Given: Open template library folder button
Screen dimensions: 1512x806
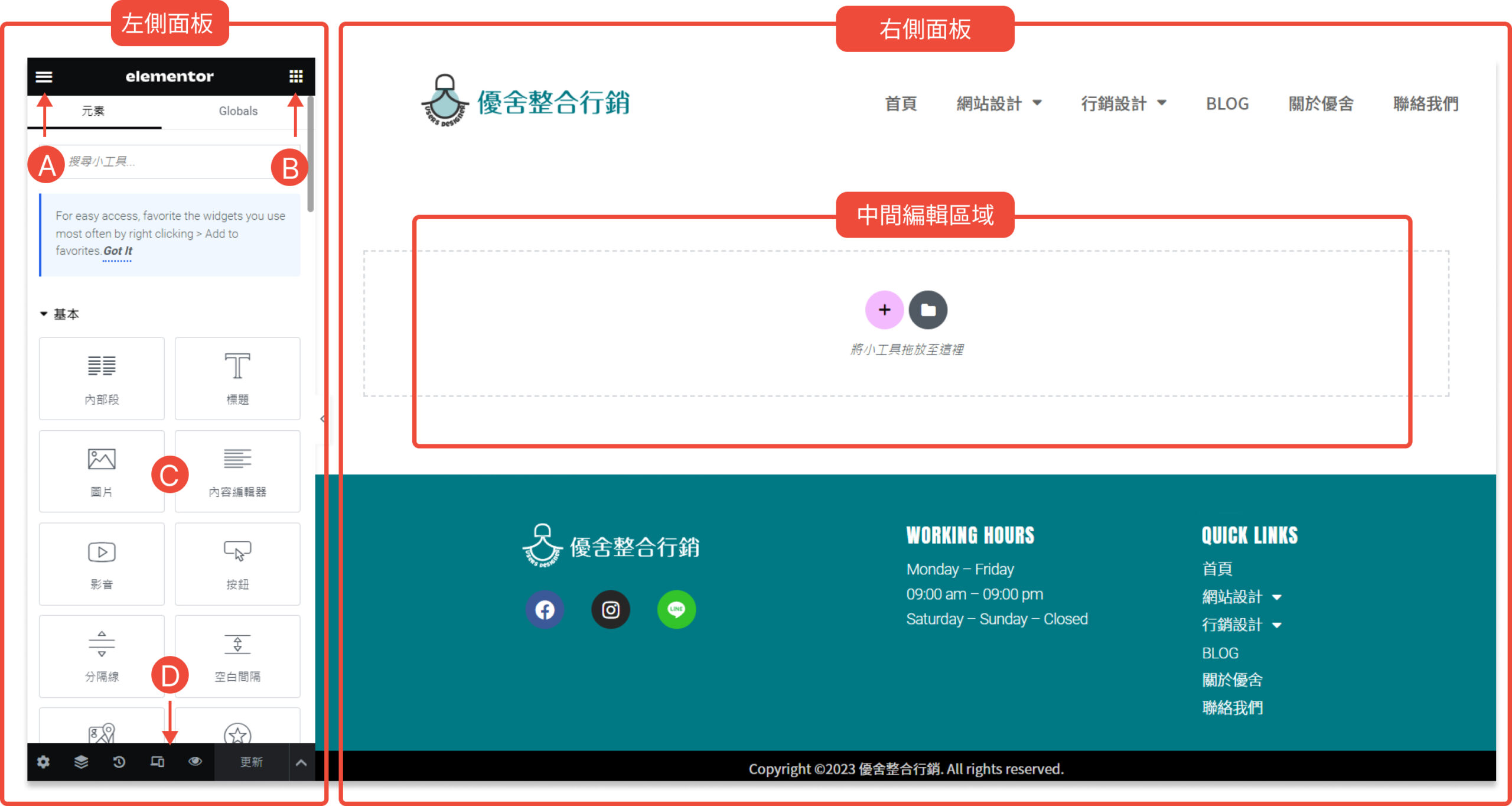Looking at the screenshot, I should 927,310.
